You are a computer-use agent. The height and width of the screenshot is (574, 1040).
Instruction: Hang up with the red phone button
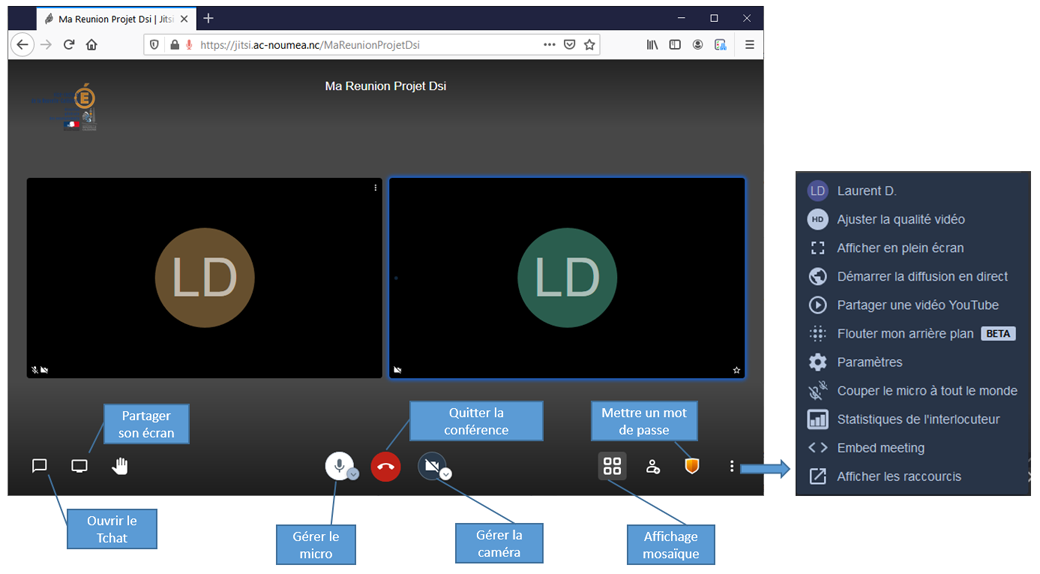[x=386, y=467]
